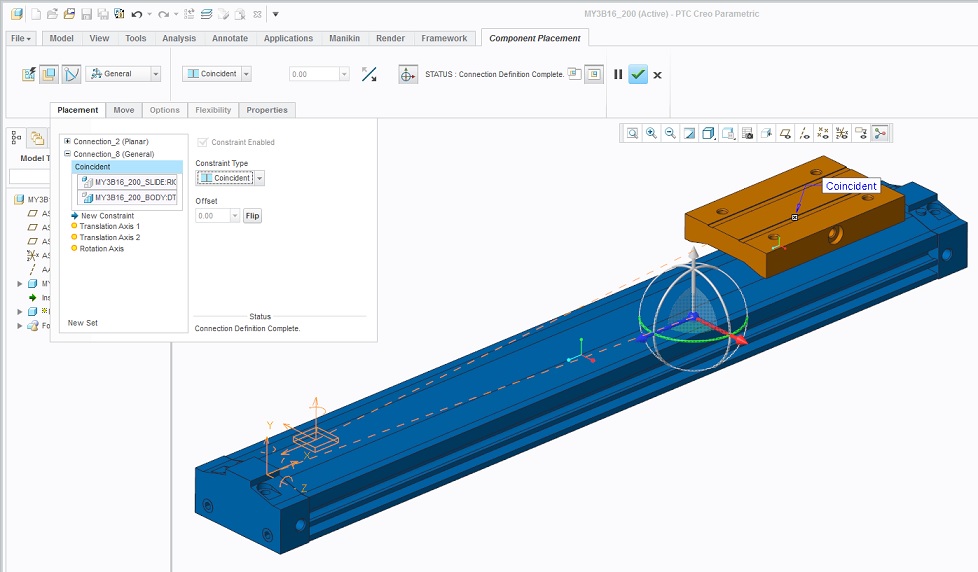978x572 pixels.
Task: Cancel placement with the X button
Action: pyautogui.click(x=657, y=75)
